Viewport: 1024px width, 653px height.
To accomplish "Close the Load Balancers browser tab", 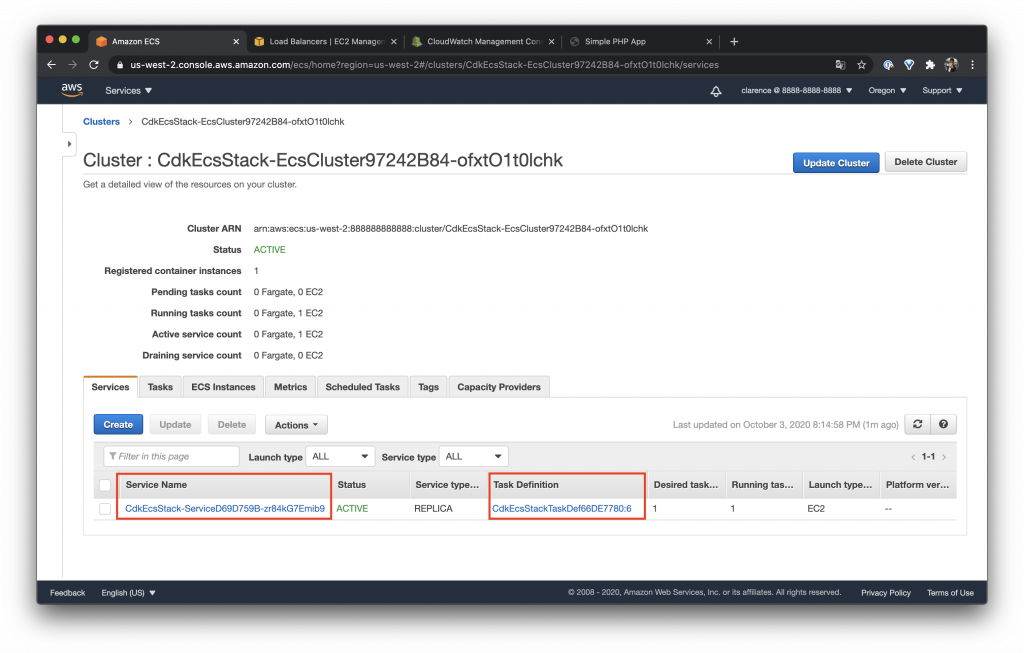I will coord(394,41).
